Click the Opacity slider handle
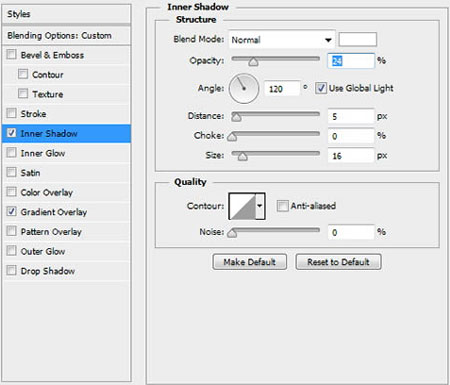The image size is (450, 385). [253, 62]
